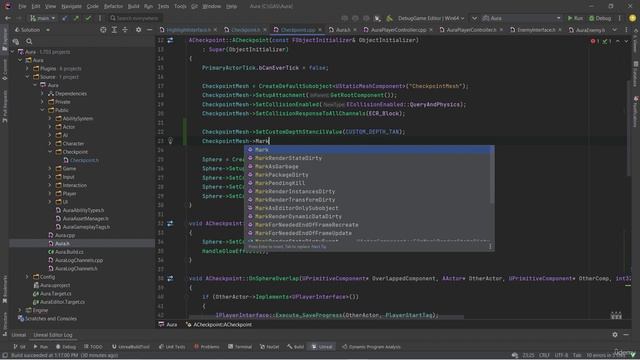Open the Refactor menu
Screen dimensions: 640x360
113,6
